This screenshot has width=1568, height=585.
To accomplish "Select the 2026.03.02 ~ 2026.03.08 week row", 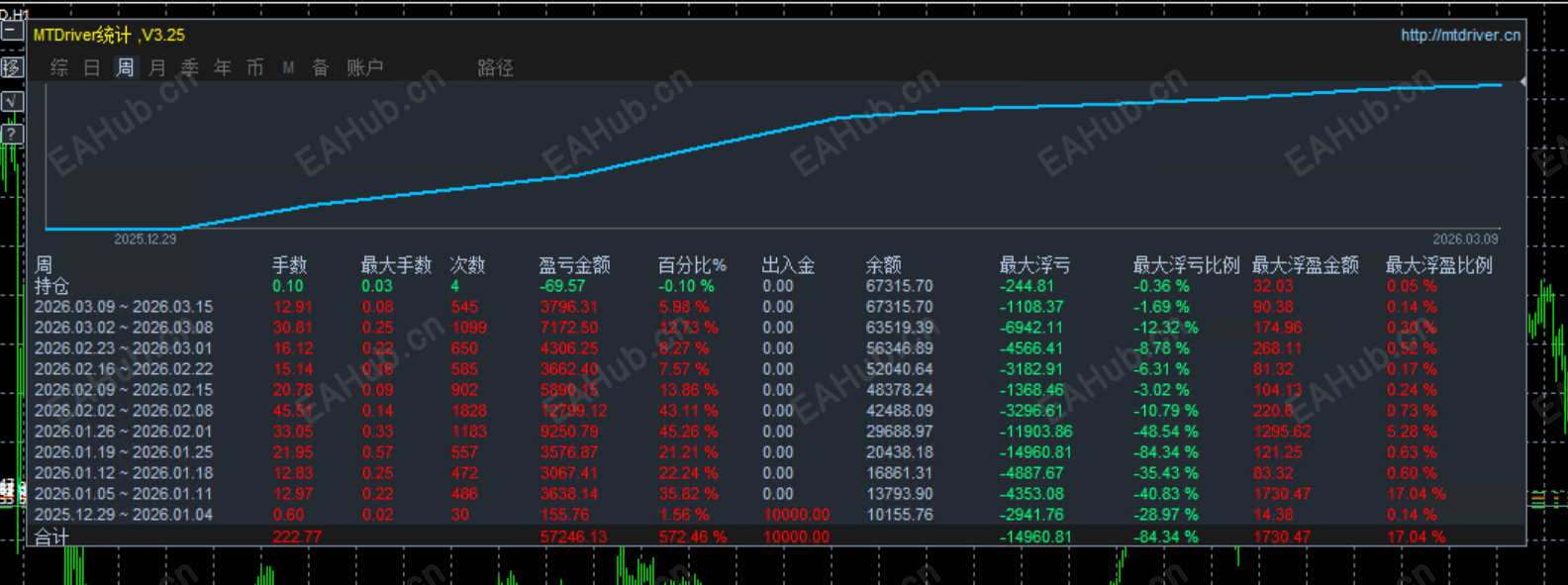I will [x=124, y=328].
